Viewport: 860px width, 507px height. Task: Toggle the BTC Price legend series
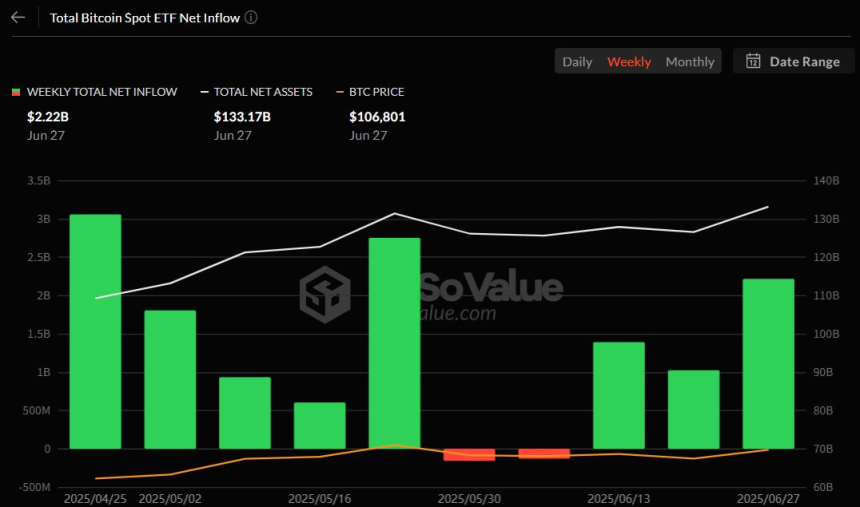(376, 92)
